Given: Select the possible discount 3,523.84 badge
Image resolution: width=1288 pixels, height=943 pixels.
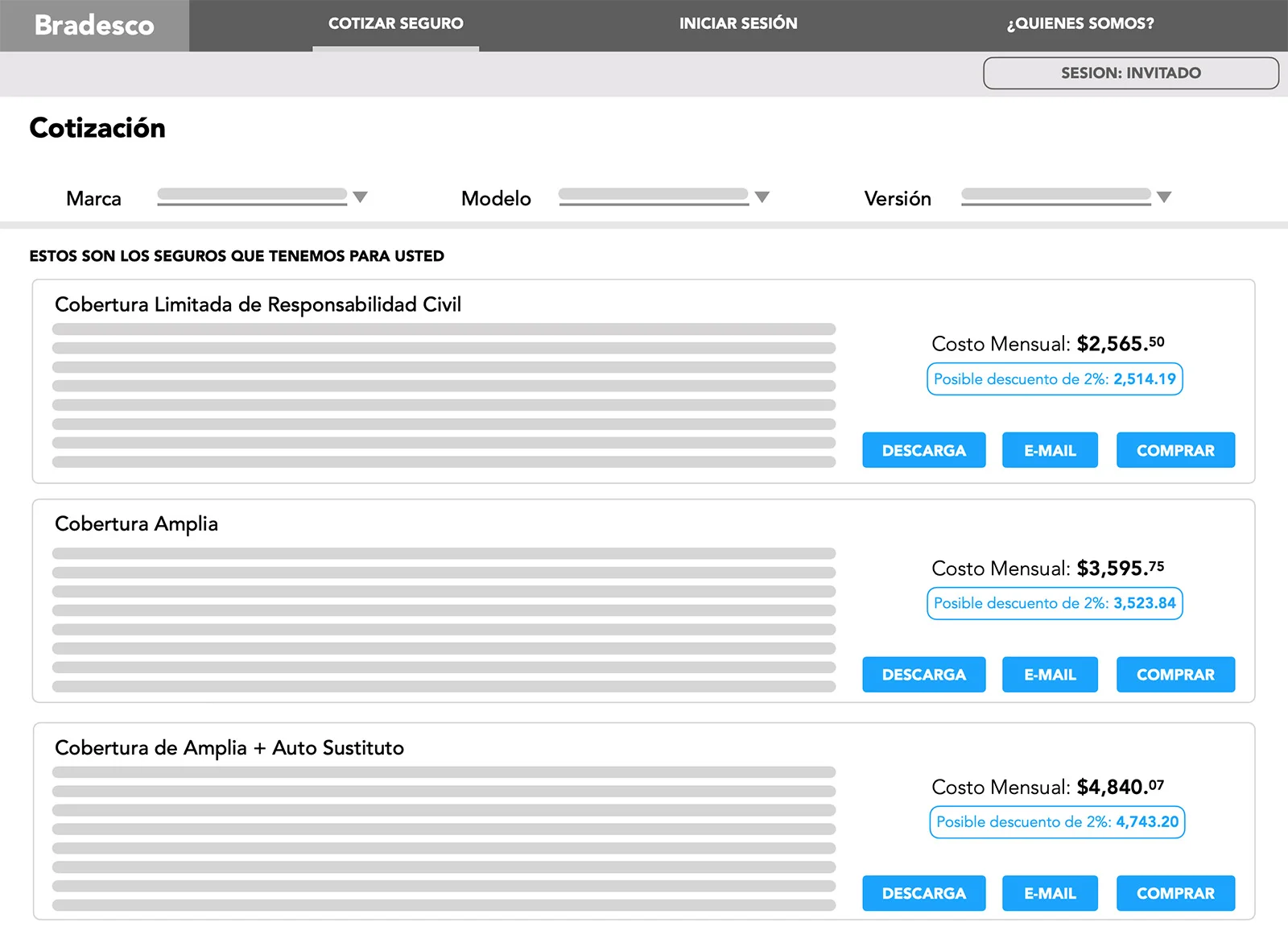Looking at the screenshot, I should 1055,603.
